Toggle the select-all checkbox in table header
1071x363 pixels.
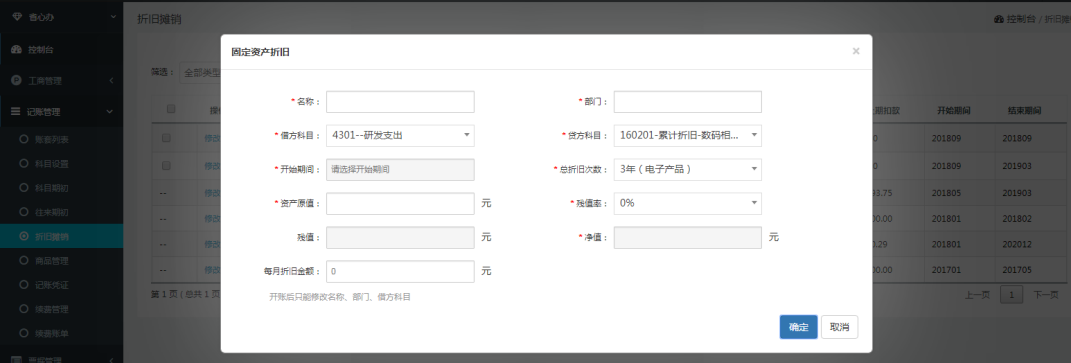click(171, 109)
